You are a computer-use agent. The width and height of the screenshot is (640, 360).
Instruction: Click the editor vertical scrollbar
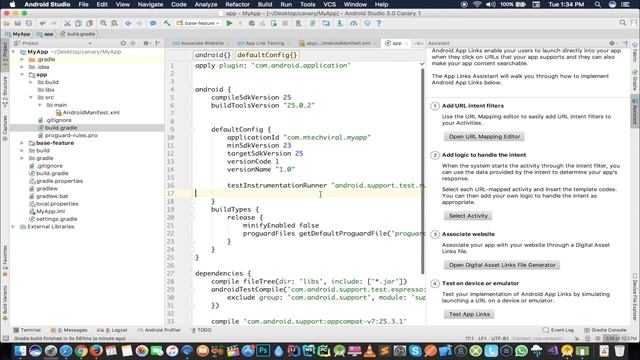click(x=422, y=171)
